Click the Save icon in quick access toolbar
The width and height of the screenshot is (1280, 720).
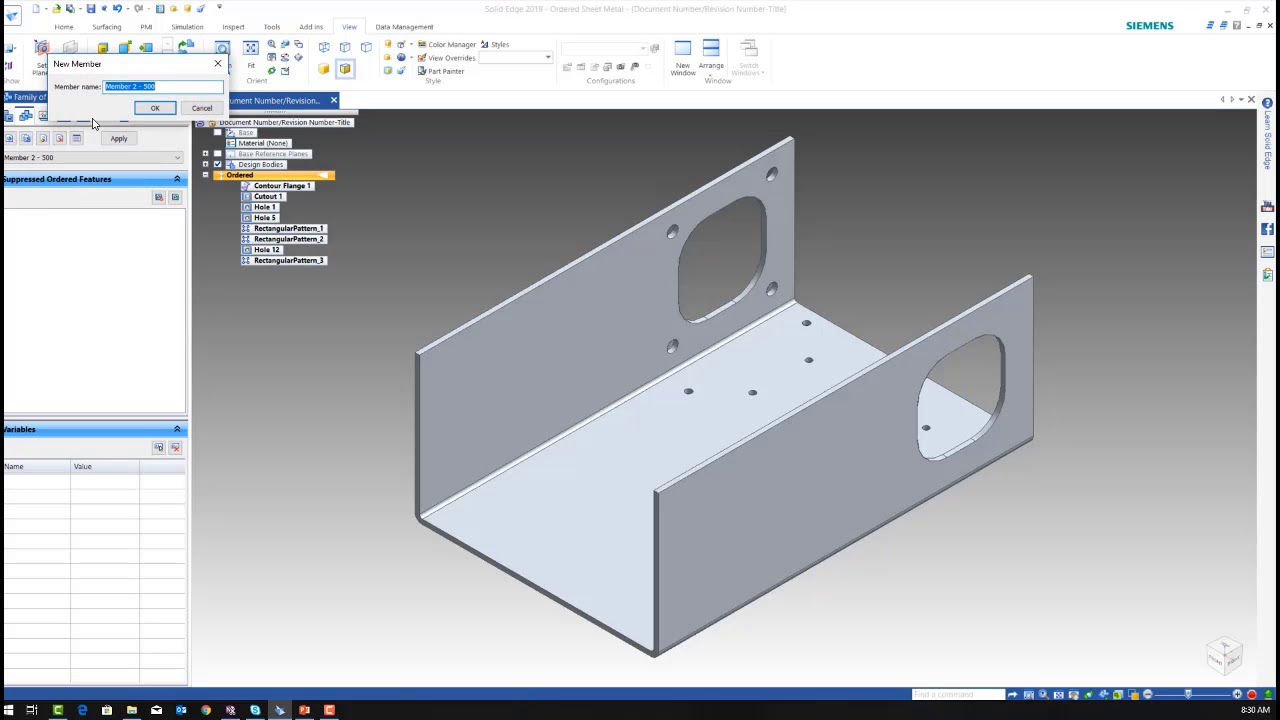click(x=90, y=9)
